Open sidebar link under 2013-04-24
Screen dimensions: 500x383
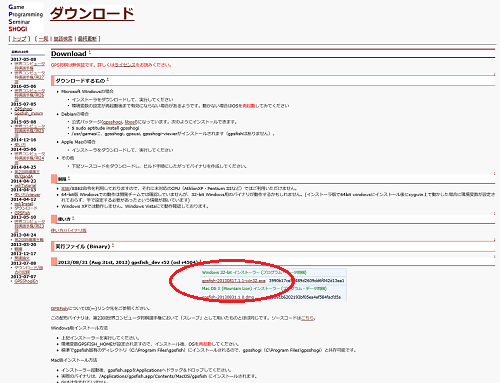point(29,240)
